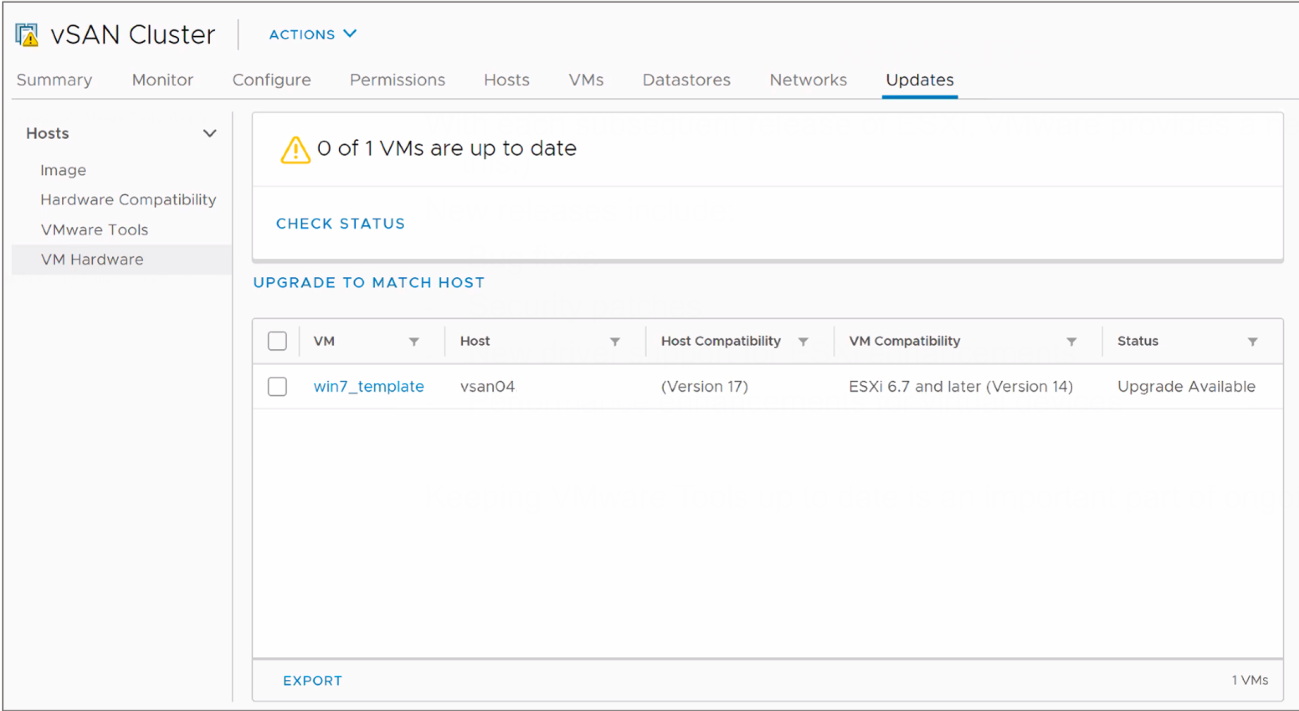Switch to the Summary tab
The height and width of the screenshot is (711, 1299).
click(54, 80)
